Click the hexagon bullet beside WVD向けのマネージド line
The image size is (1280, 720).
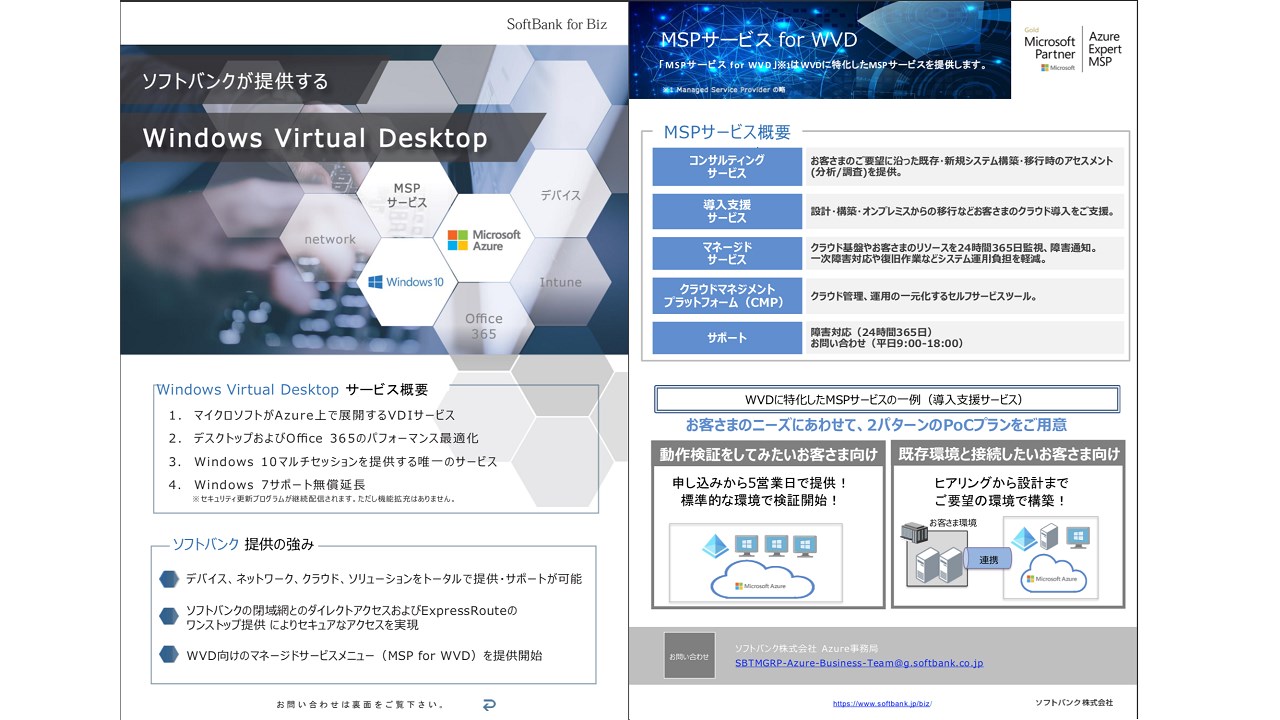point(169,656)
